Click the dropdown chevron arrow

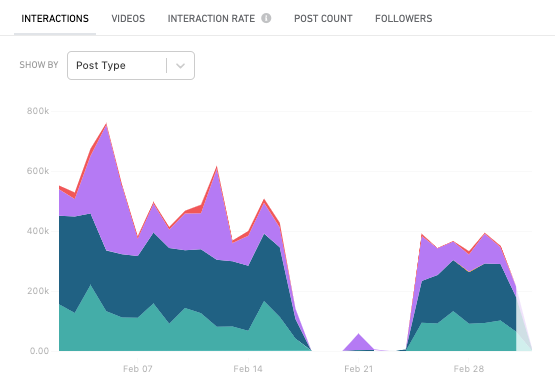[x=181, y=66]
